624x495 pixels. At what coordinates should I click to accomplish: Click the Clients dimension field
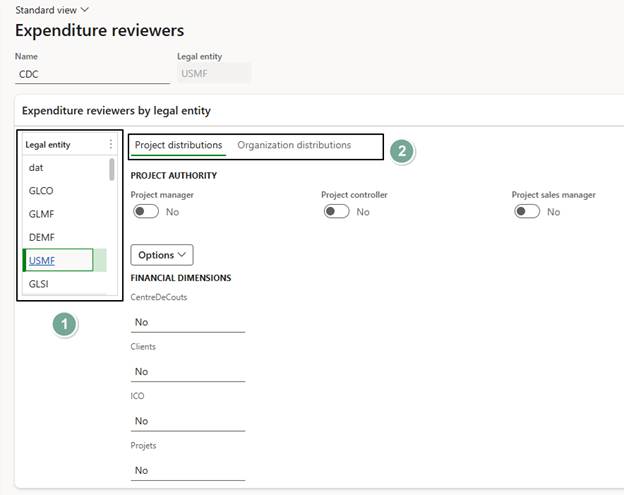[187, 371]
